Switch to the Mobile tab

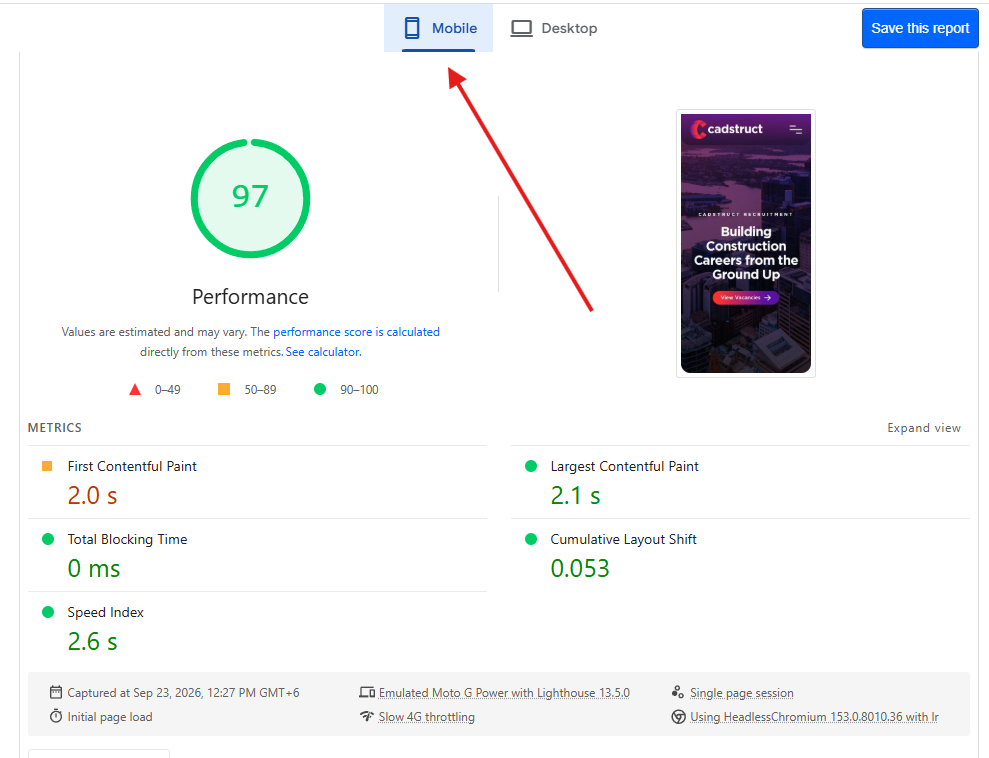pyautogui.click(x=438, y=28)
